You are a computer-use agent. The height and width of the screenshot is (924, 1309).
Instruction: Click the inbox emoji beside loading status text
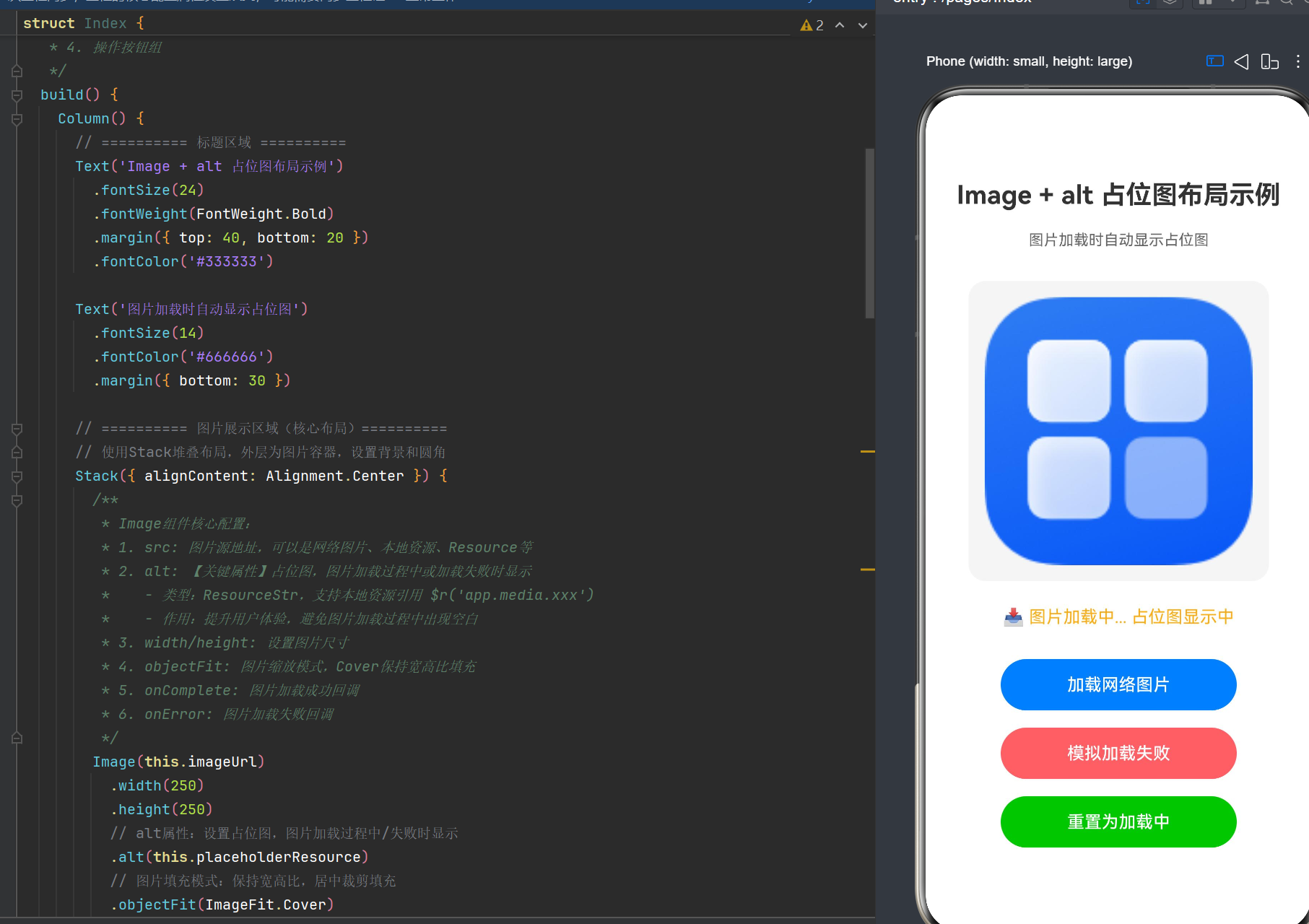1014,617
